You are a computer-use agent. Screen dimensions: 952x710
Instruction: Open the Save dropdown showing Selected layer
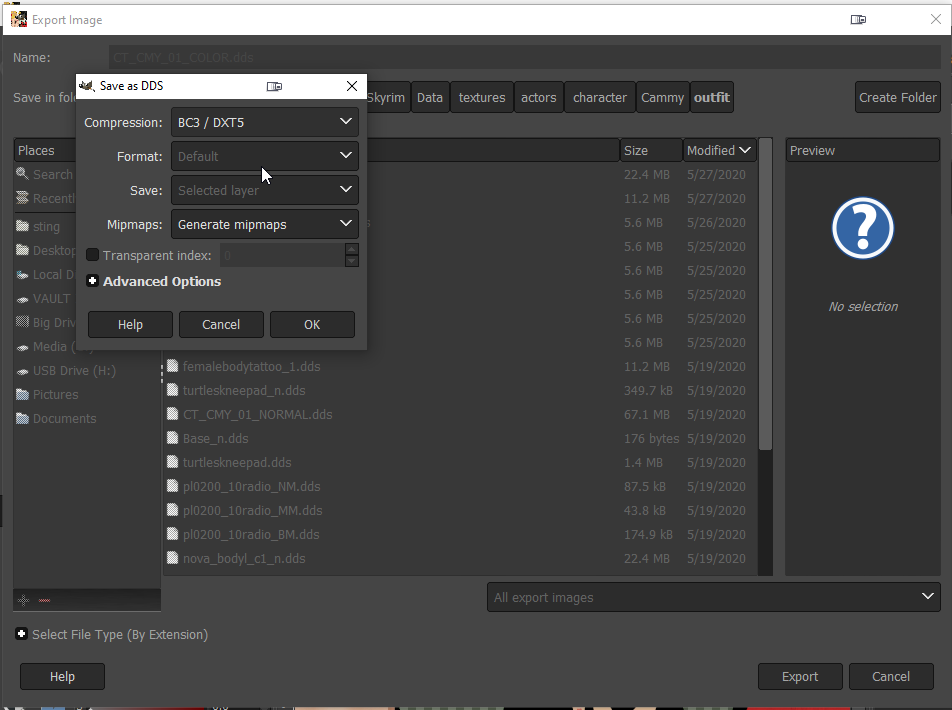click(x=265, y=190)
